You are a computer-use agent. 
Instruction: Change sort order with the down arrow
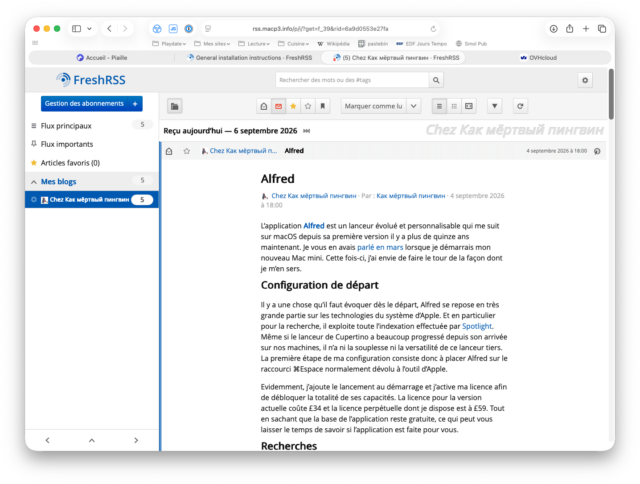[494, 107]
